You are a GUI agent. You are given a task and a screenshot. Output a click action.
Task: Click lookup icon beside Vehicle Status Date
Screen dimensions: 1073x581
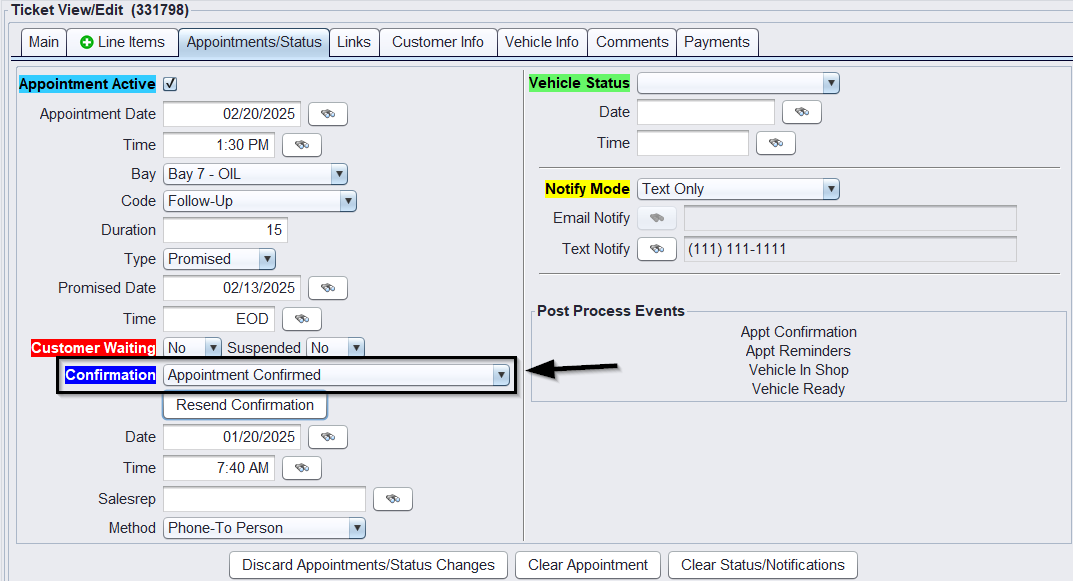point(801,112)
